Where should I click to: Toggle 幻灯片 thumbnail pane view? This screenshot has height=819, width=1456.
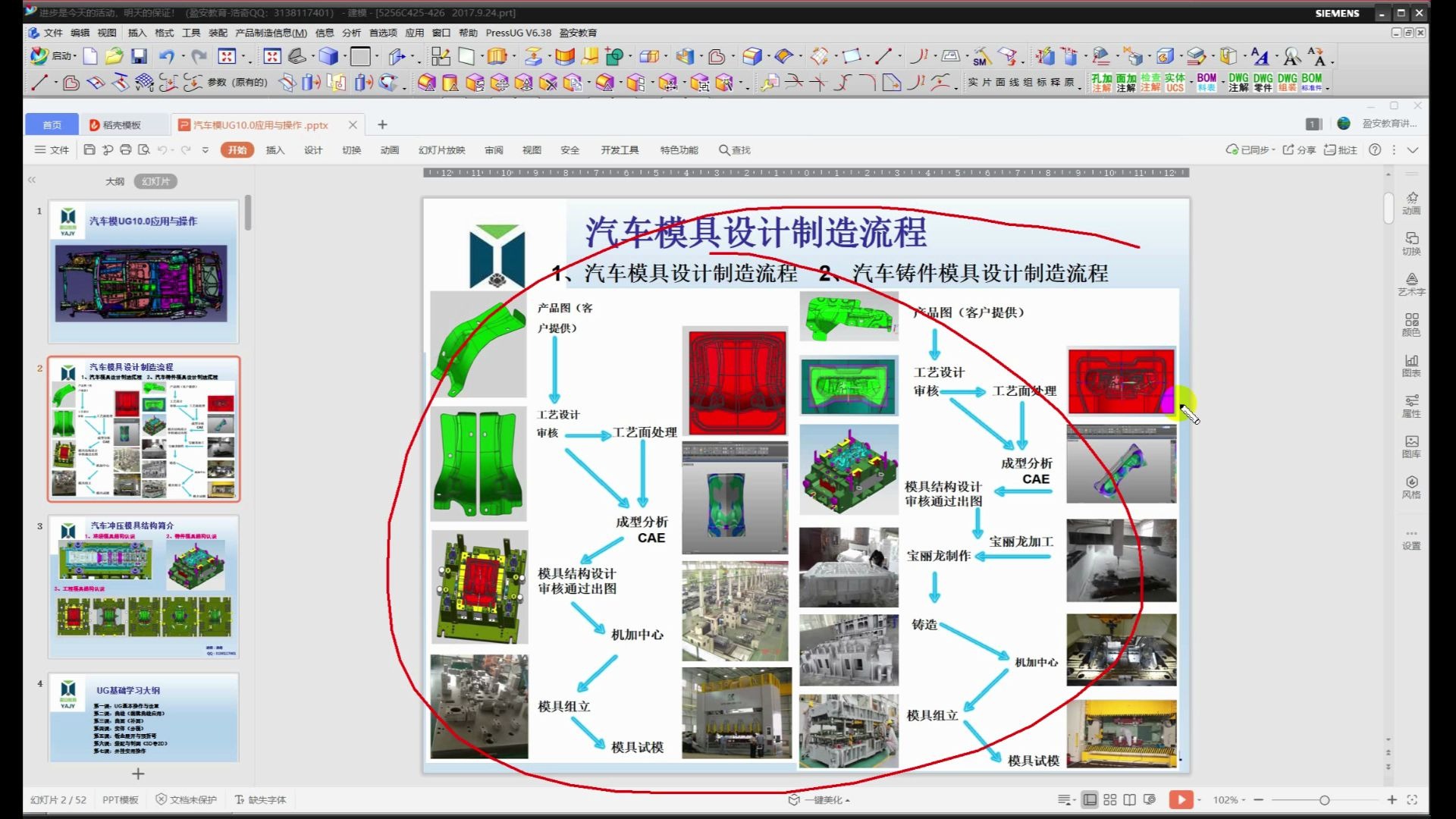155,181
